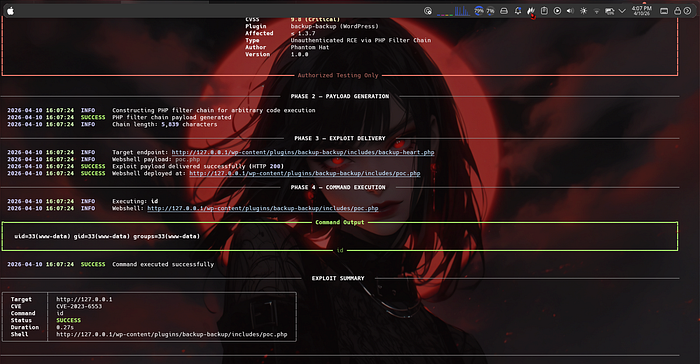The height and width of the screenshot is (364, 700).
Task: Click the lock icon in menu bar
Action: pos(677,11)
